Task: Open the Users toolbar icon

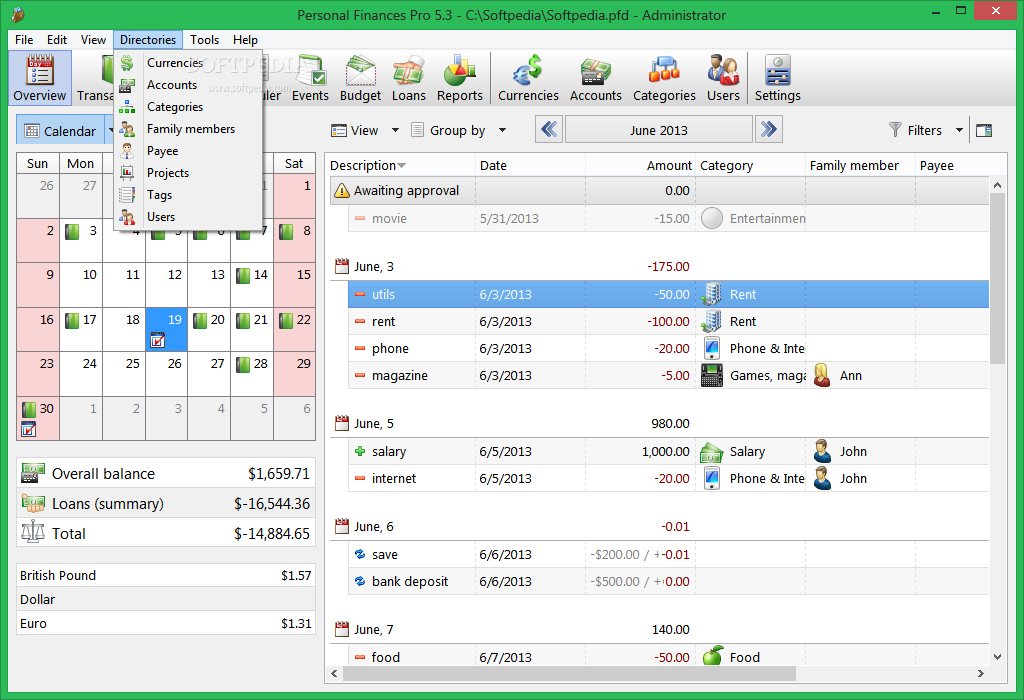Action: (723, 78)
